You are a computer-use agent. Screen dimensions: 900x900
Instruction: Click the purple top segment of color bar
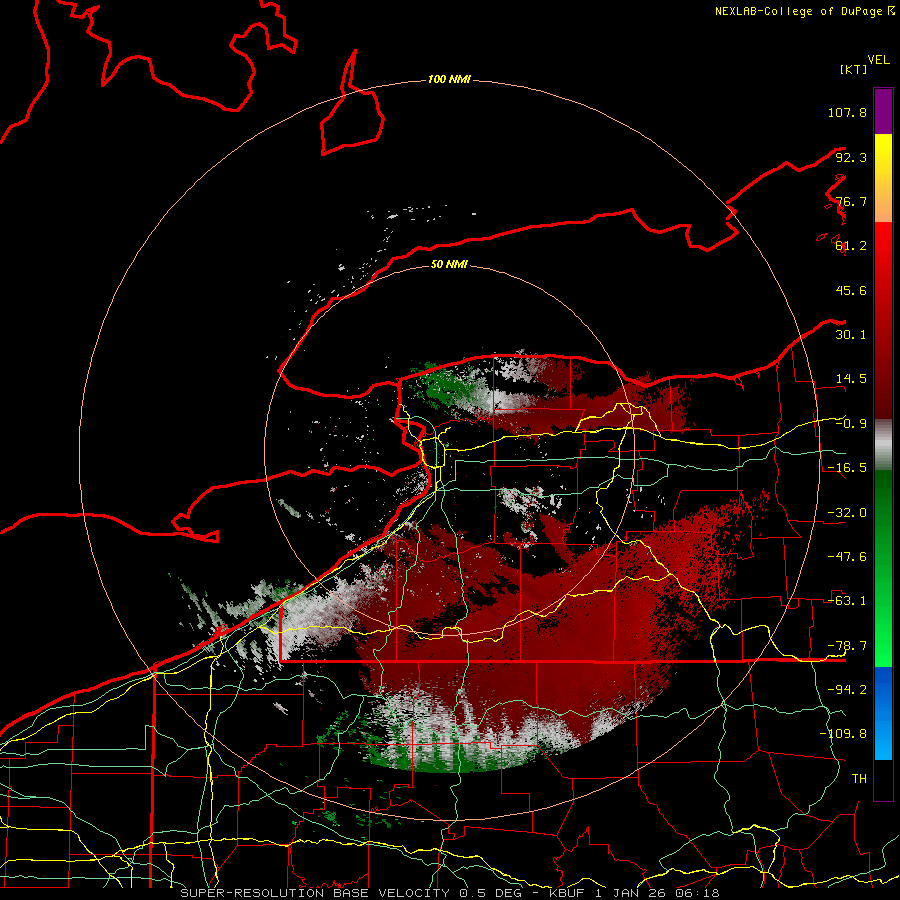pyautogui.click(x=883, y=111)
